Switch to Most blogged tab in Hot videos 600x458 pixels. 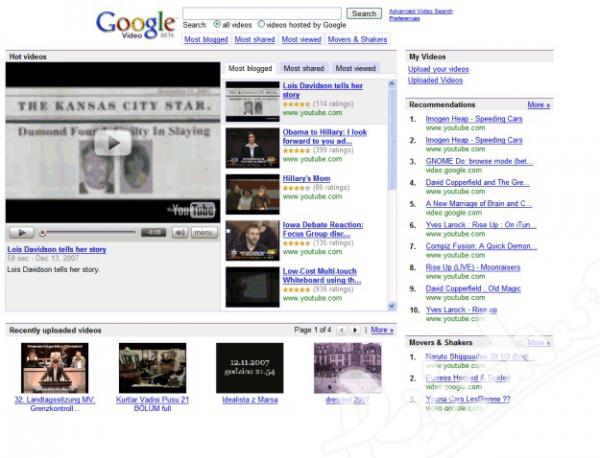coord(250,68)
